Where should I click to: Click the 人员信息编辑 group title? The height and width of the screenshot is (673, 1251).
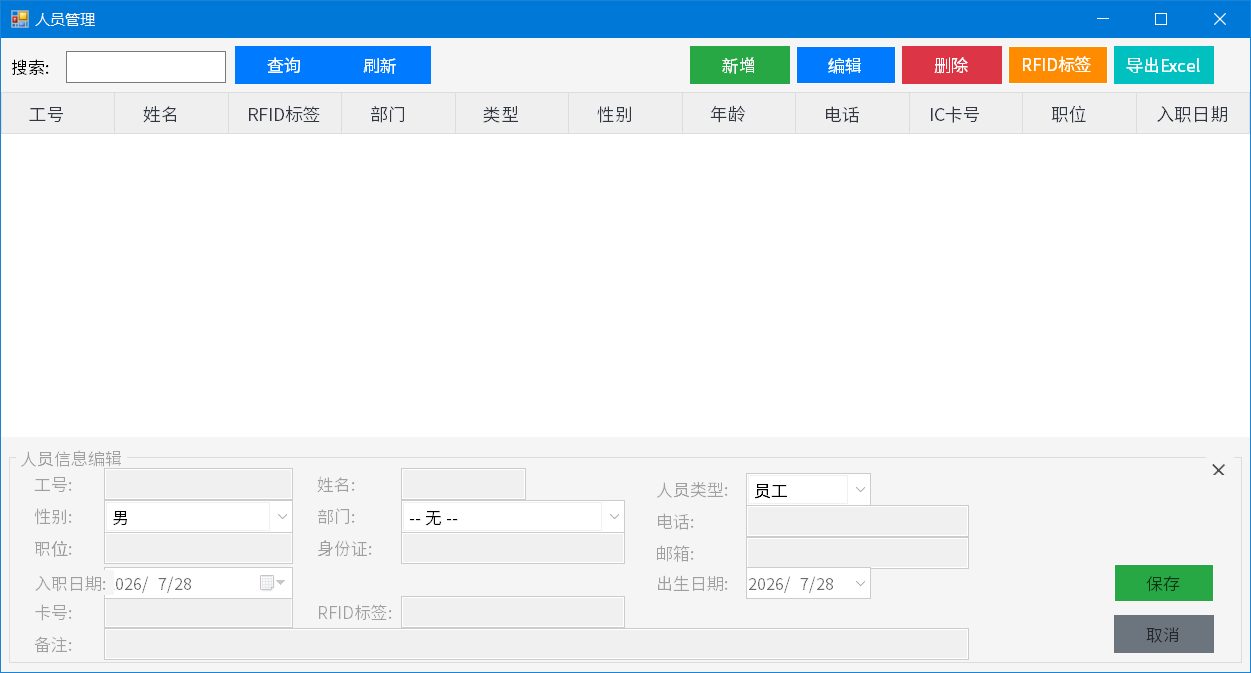click(x=71, y=458)
